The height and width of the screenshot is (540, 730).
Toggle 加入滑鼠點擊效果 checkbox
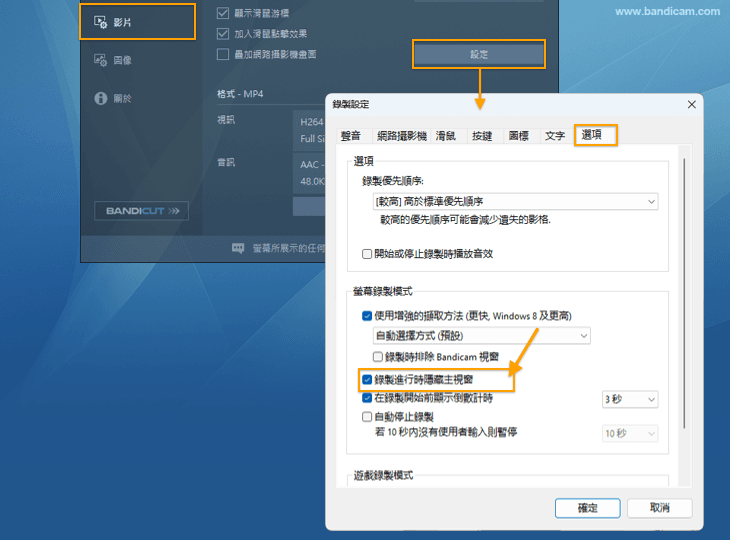tap(223, 34)
